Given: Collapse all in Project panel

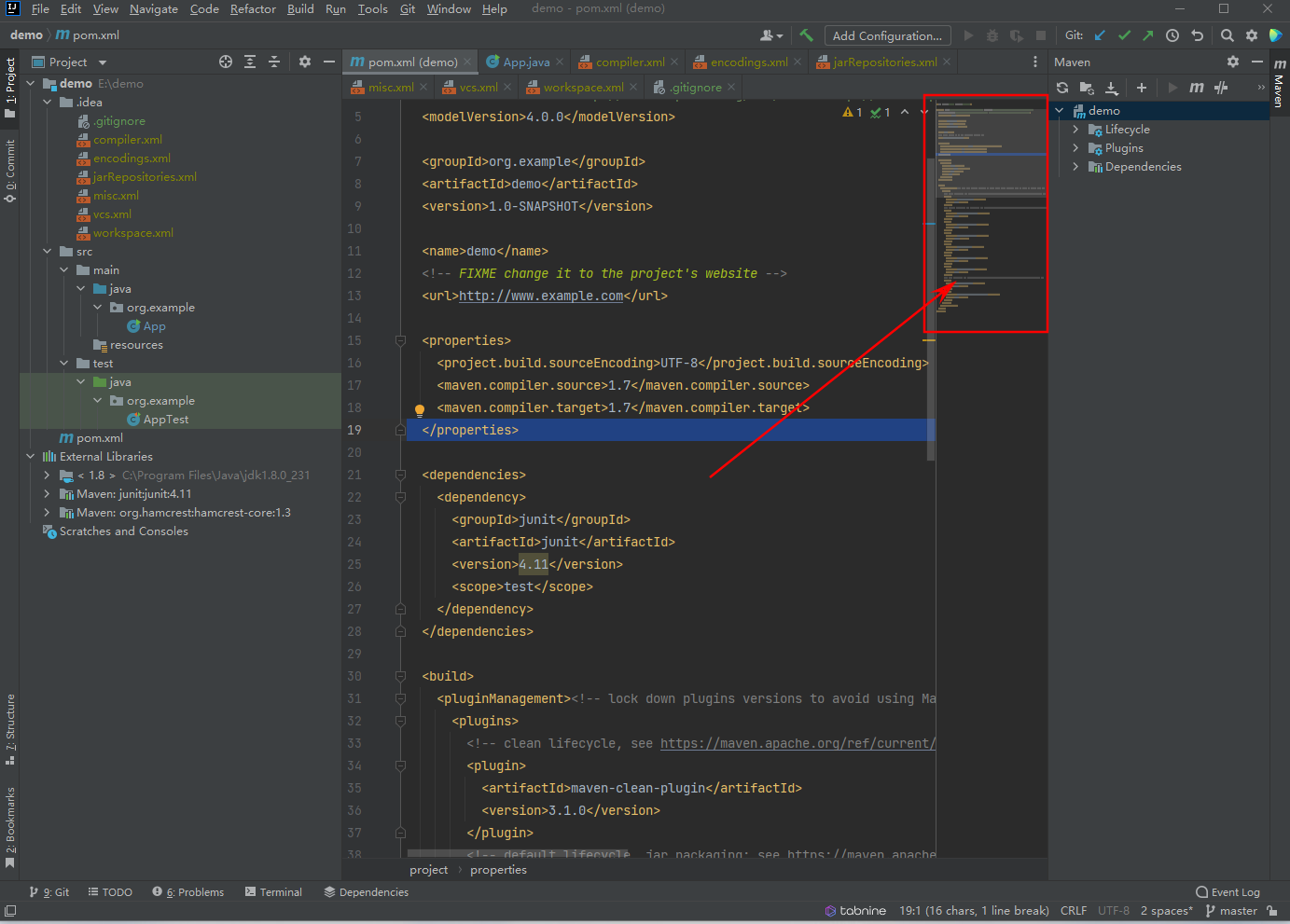Looking at the screenshot, I should tap(274, 62).
